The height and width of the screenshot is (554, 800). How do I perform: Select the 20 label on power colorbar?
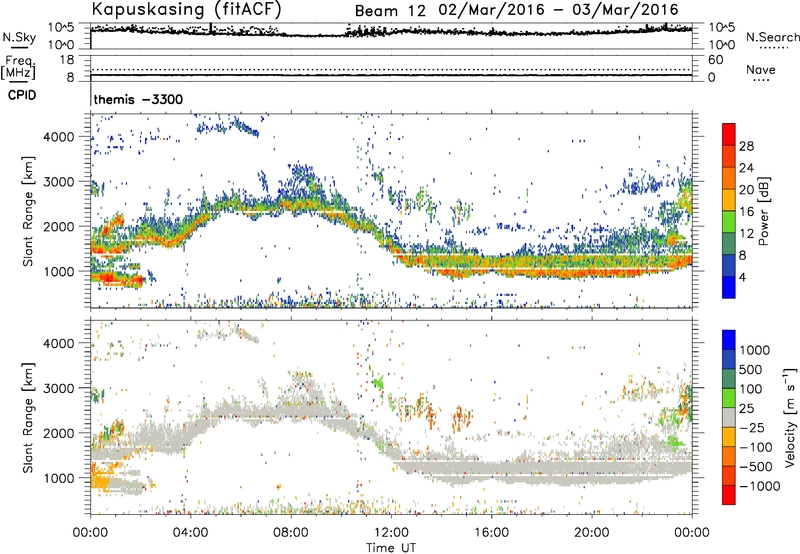746,190
